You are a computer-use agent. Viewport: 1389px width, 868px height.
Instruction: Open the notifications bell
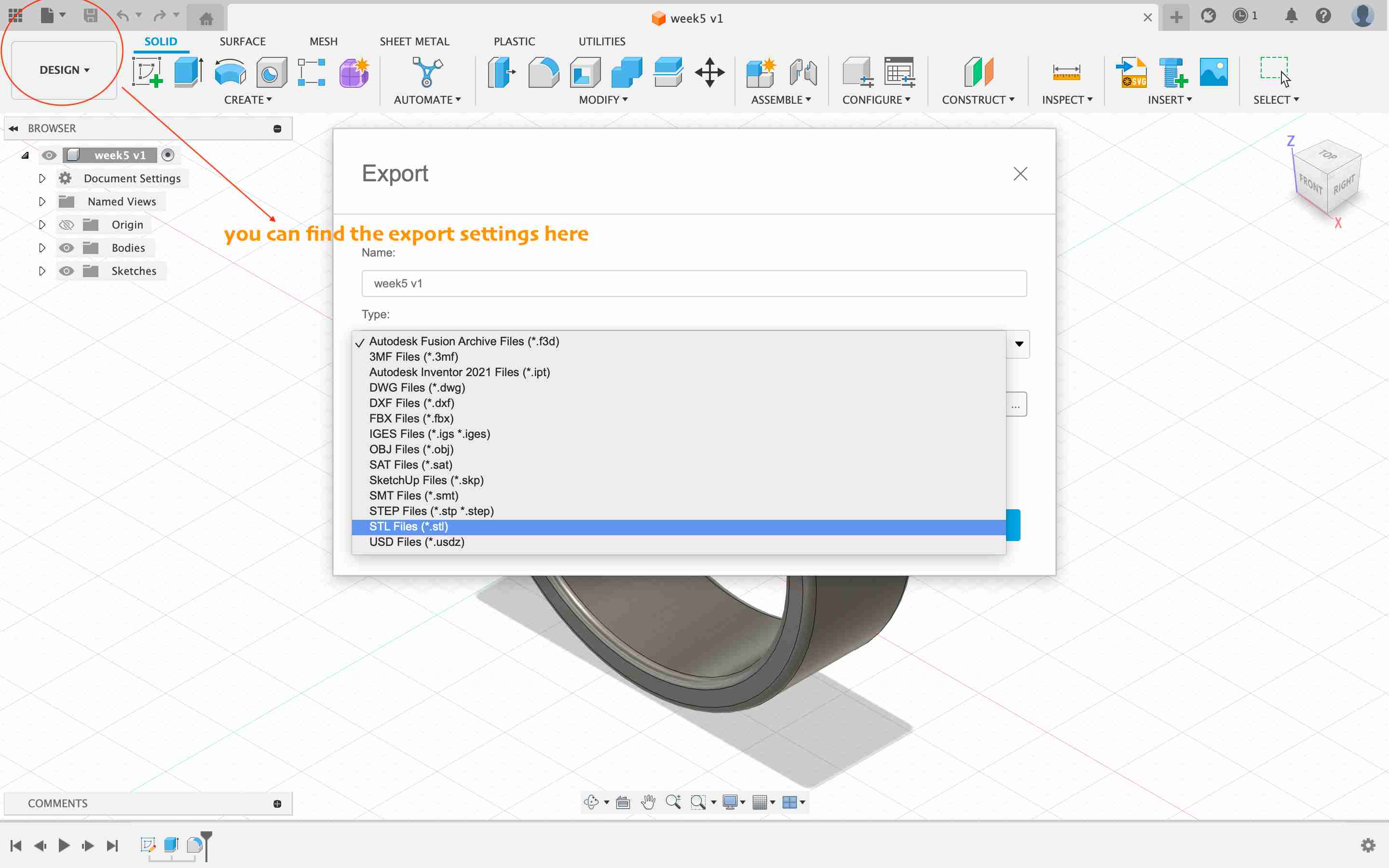(1291, 15)
